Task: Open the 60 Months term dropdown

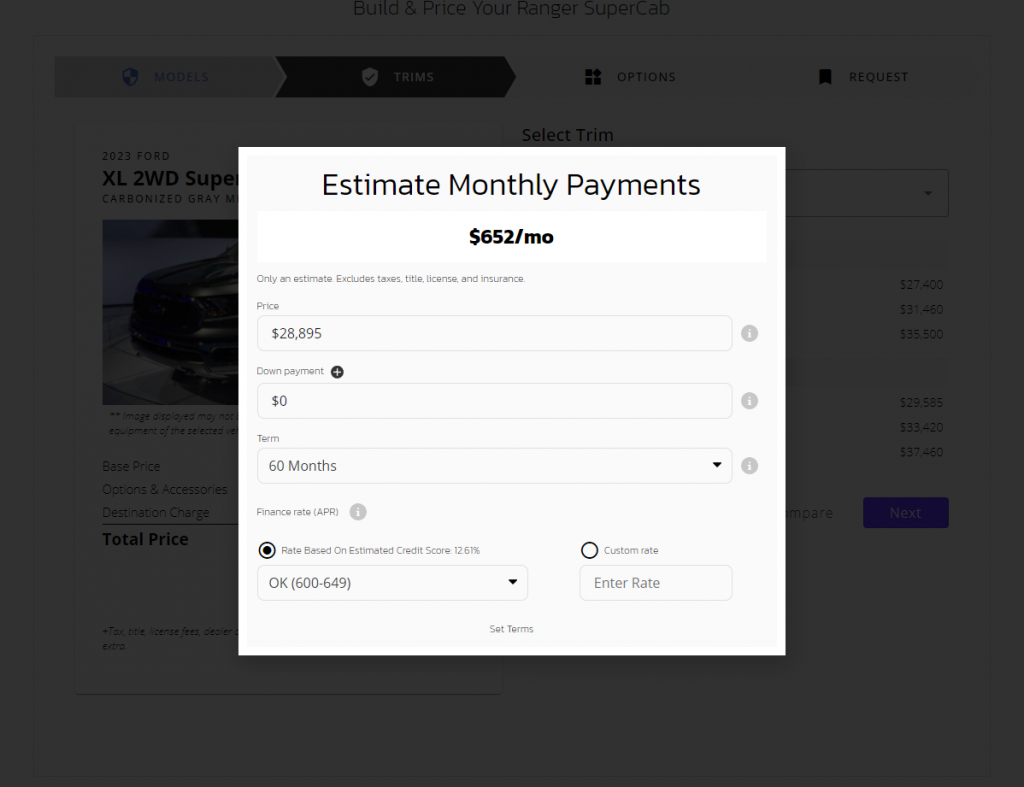Action: 494,466
